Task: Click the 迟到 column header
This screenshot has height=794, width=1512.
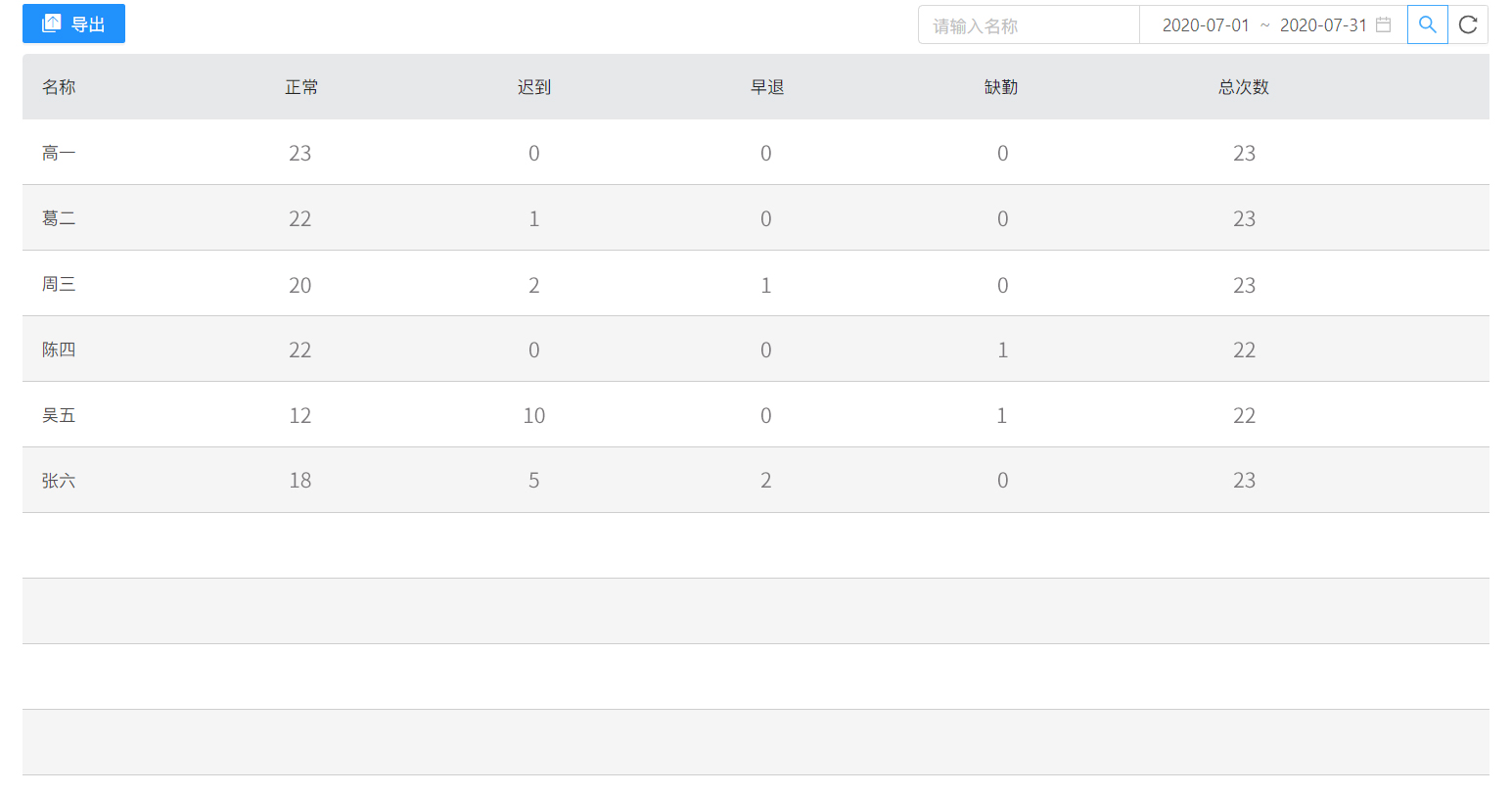Action: [534, 87]
